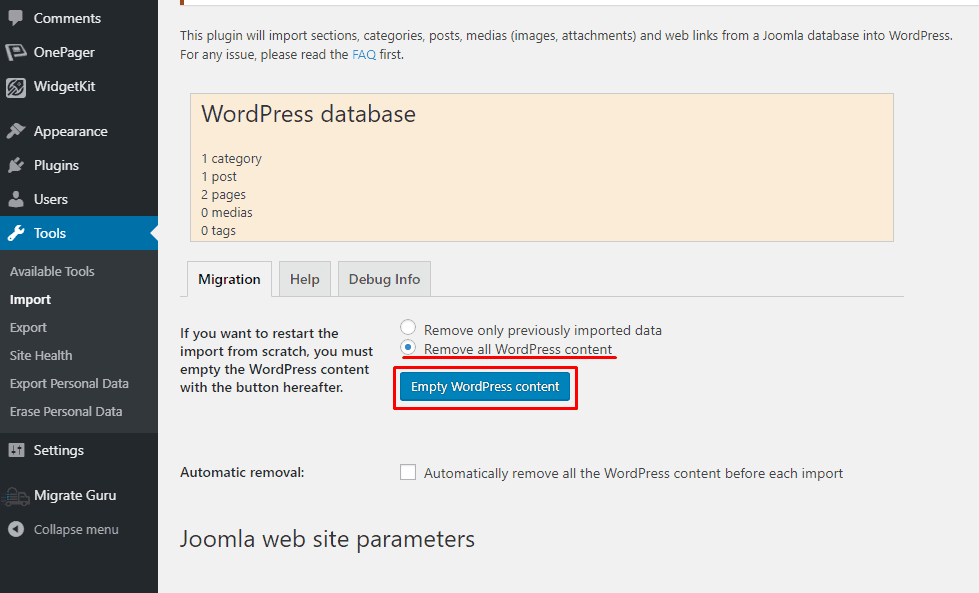Click the Comments speech bubble icon

[16, 17]
